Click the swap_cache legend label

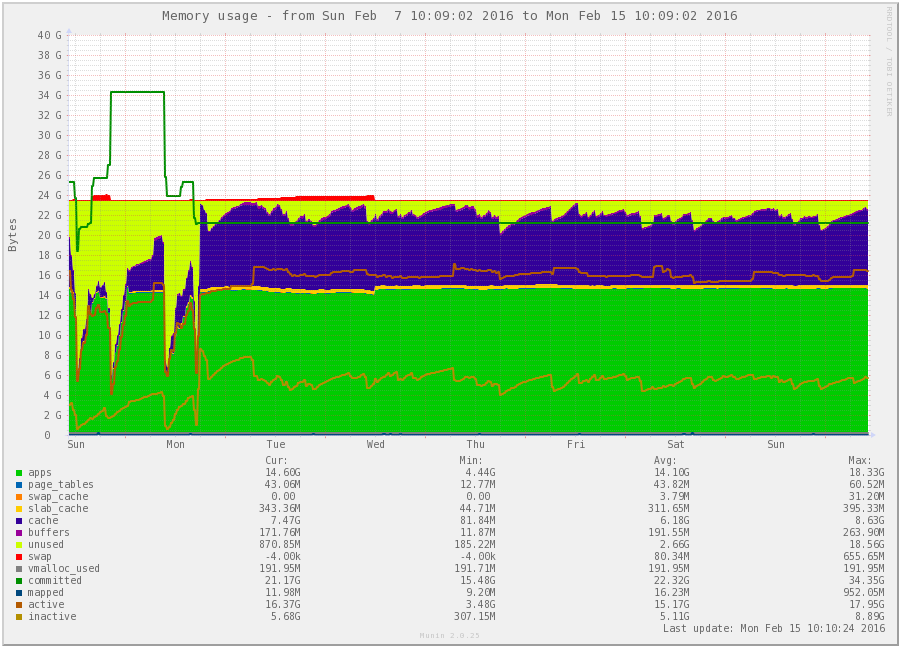point(58,497)
